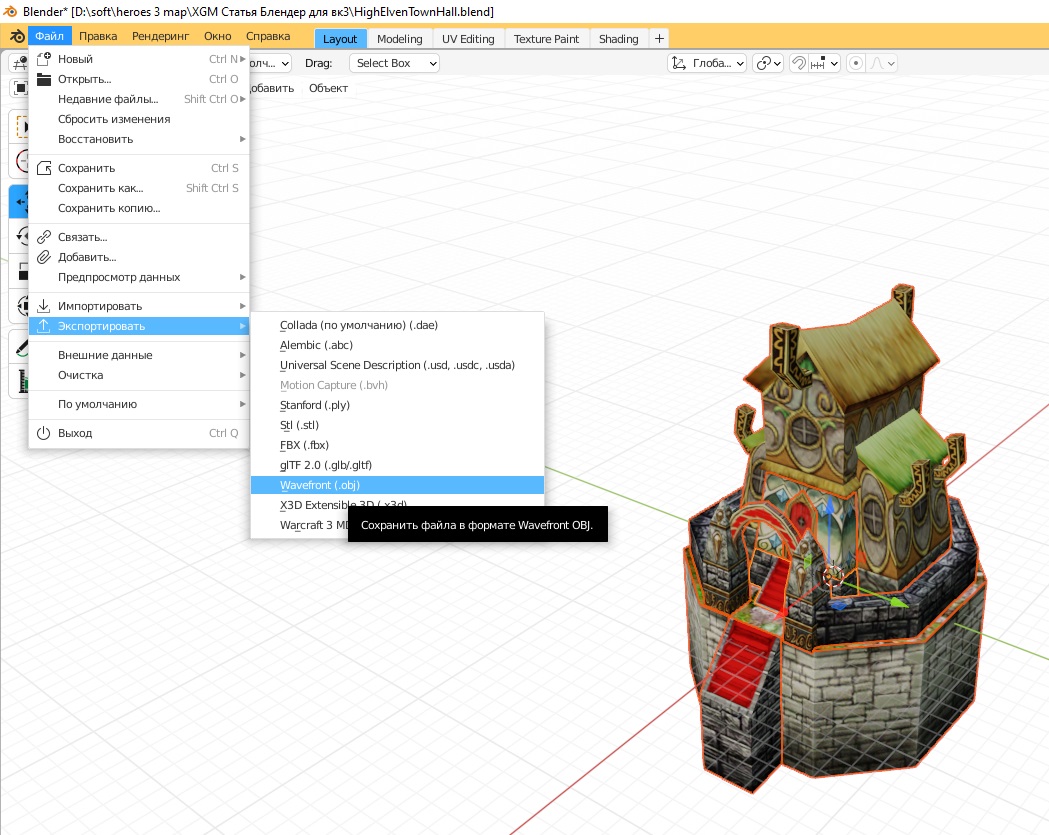Open the Справка menu

(x=268, y=36)
